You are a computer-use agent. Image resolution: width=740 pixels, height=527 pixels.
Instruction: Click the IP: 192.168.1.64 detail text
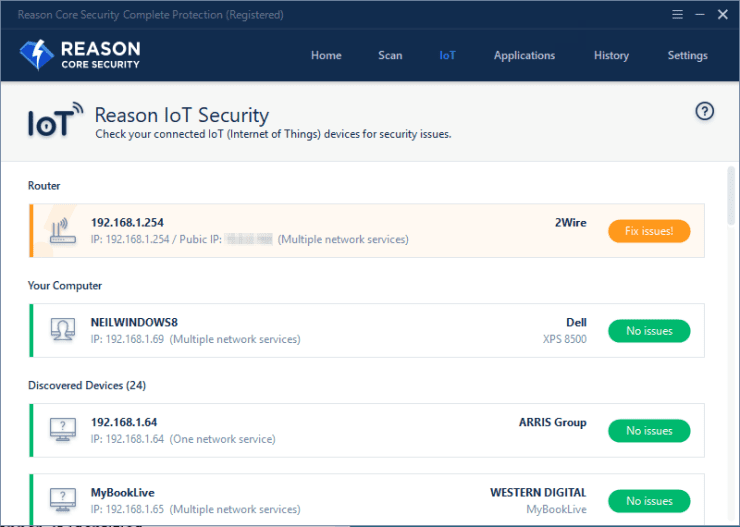pyautogui.click(x=127, y=439)
